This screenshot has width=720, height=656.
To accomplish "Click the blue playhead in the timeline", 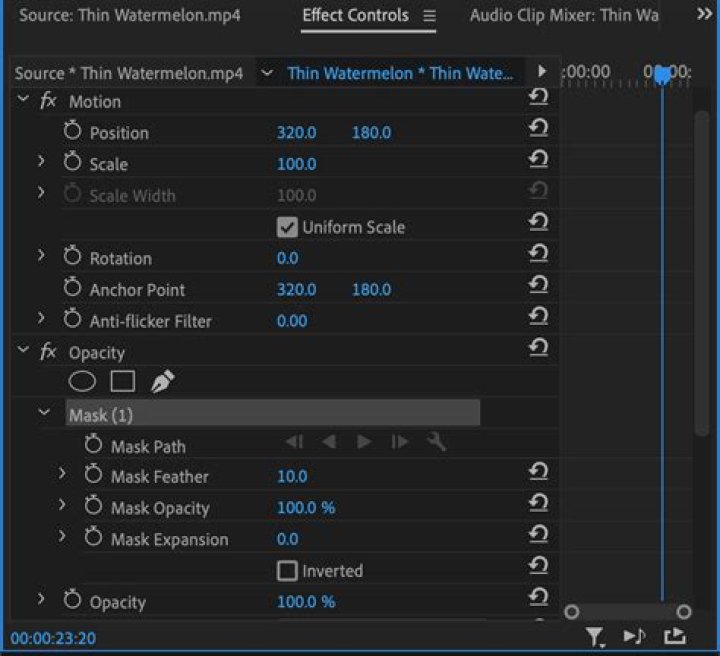I will [662, 75].
